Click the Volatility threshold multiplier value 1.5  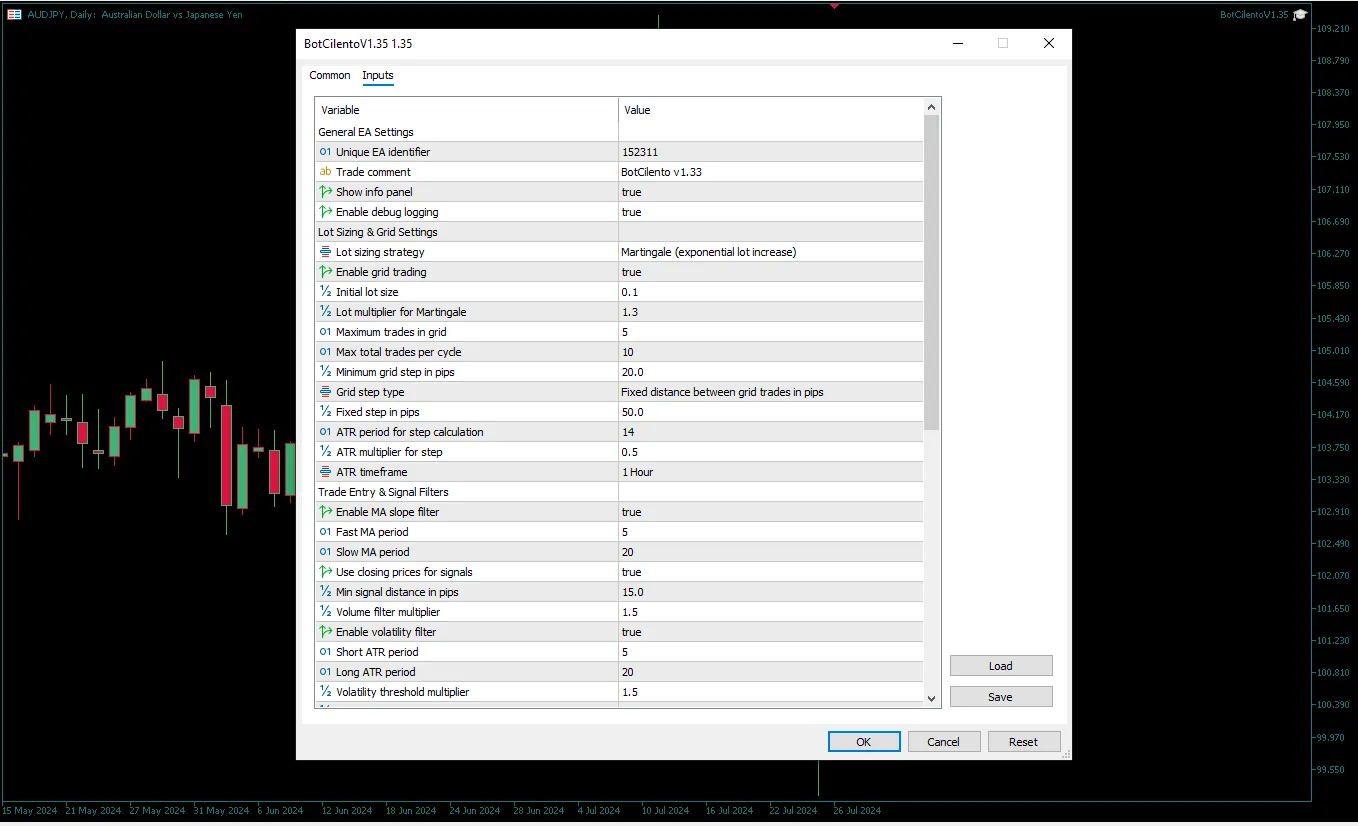pos(771,692)
